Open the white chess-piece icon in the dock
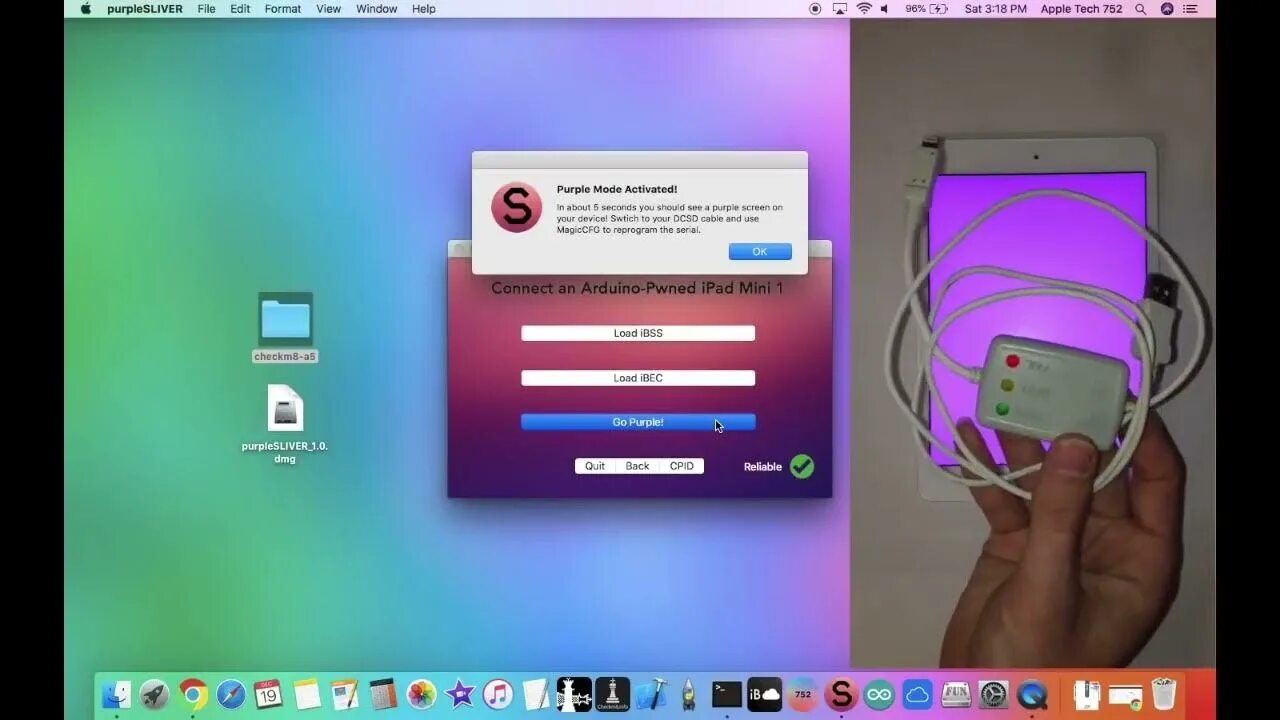The image size is (1280, 720). pos(574,693)
